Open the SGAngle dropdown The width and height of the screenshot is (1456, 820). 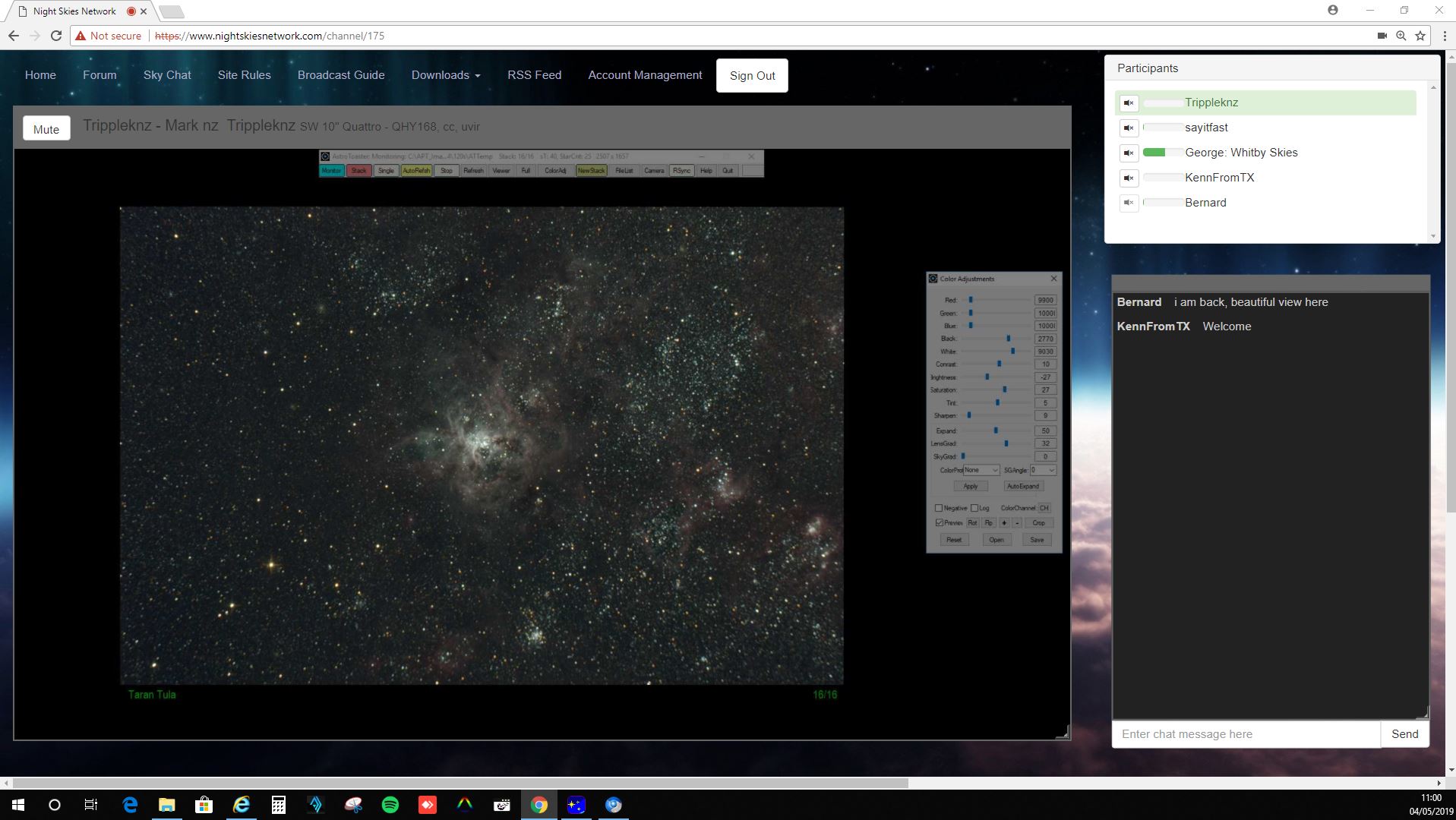[1043, 470]
